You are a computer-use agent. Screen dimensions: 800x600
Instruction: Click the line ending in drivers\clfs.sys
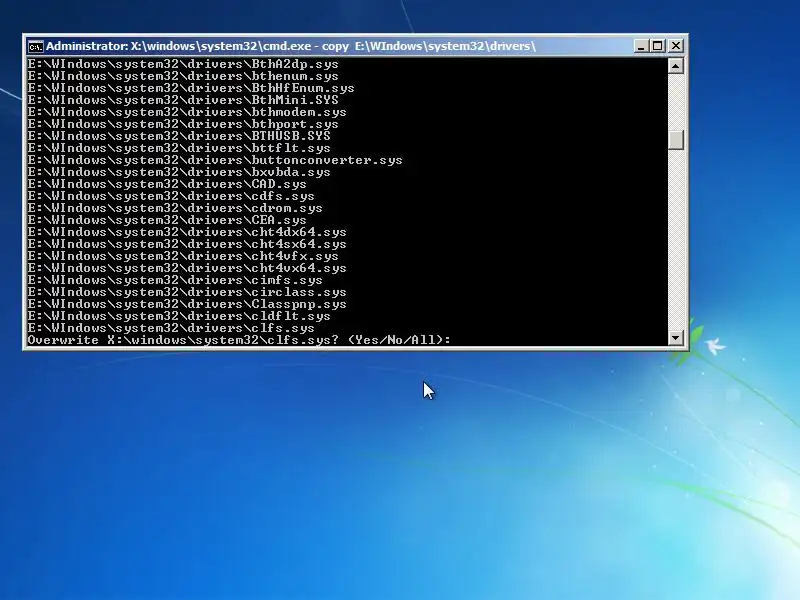(x=171, y=328)
